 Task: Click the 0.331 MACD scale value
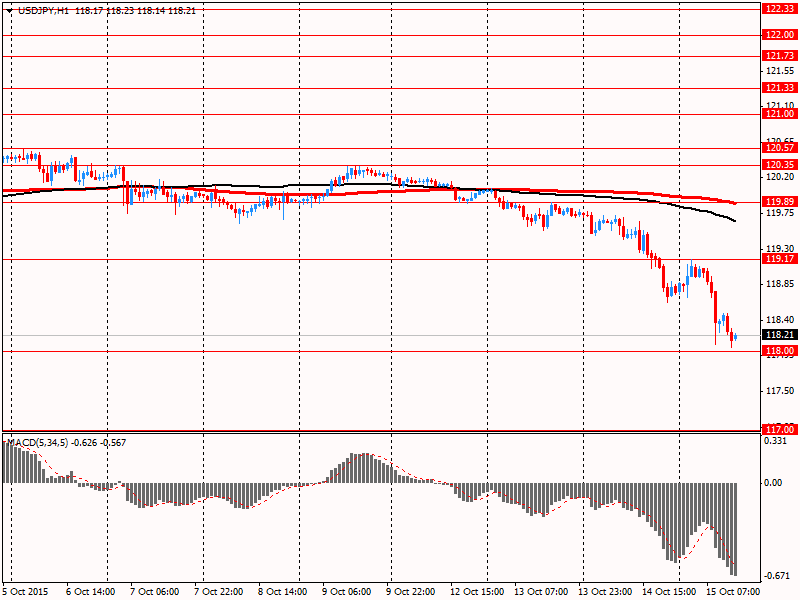[776, 440]
